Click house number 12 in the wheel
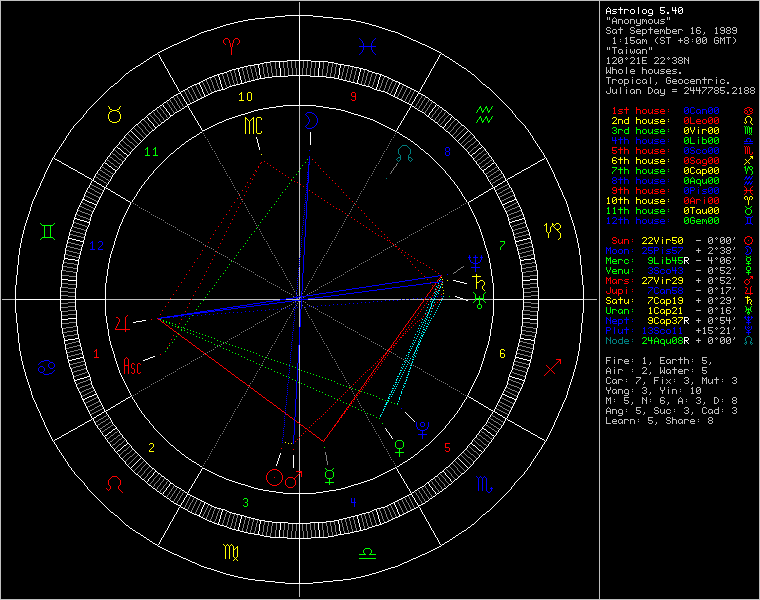This screenshot has height=600, width=760. pyautogui.click(x=96, y=246)
